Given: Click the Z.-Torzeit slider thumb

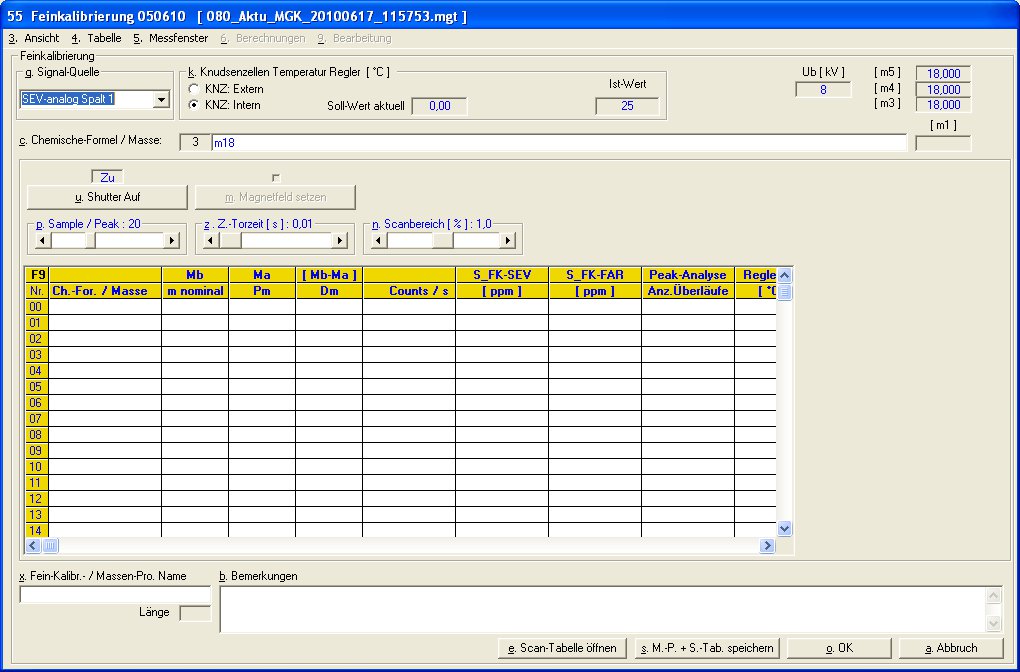Looking at the screenshot, I should point(230,241).
